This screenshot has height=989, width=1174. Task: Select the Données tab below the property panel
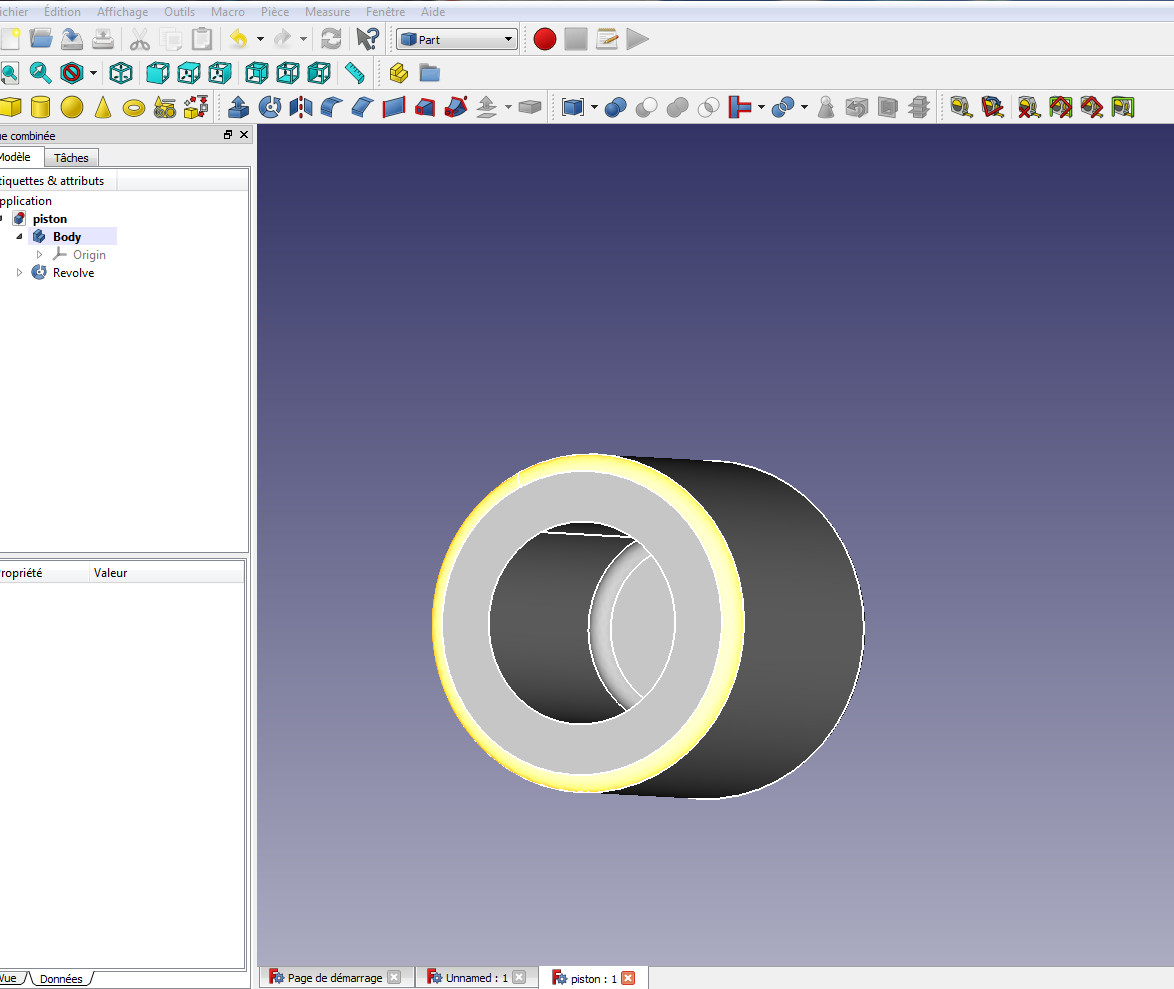(61, 979)
